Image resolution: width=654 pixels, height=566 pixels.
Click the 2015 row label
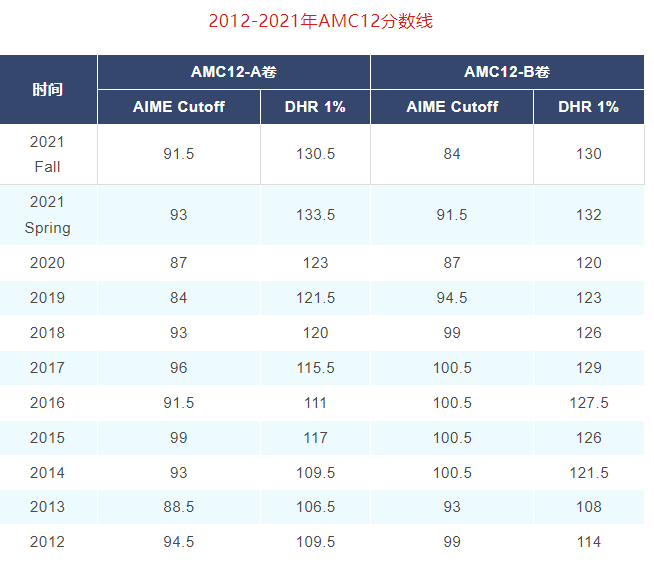coord(48,438)
